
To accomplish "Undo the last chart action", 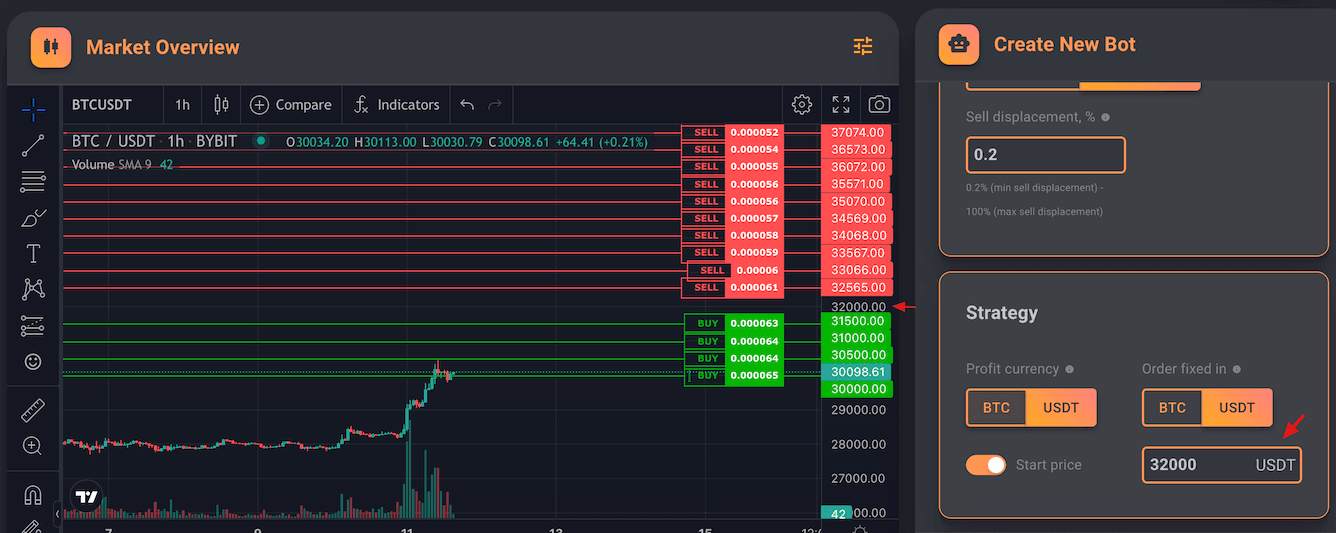I will click(467, 105).
